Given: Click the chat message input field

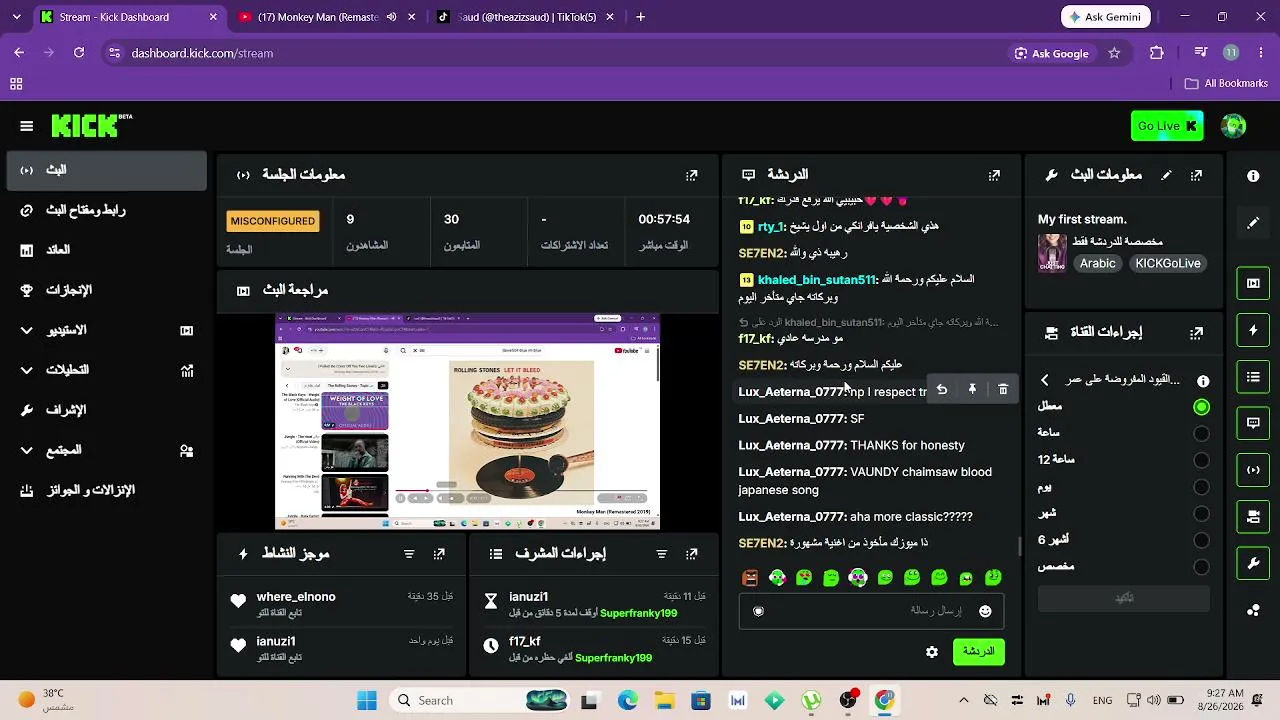Looking at the screenshot, I should 871,611.
